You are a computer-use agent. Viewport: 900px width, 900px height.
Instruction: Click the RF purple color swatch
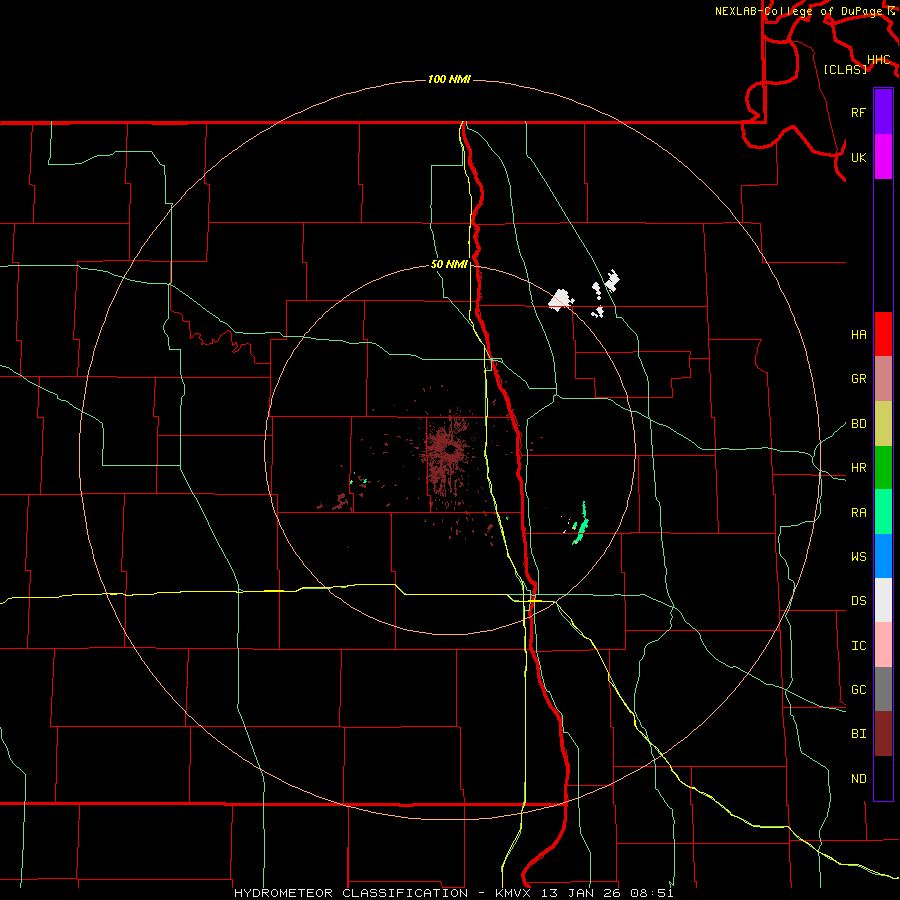pyautogui.click(x=883, y=112)
